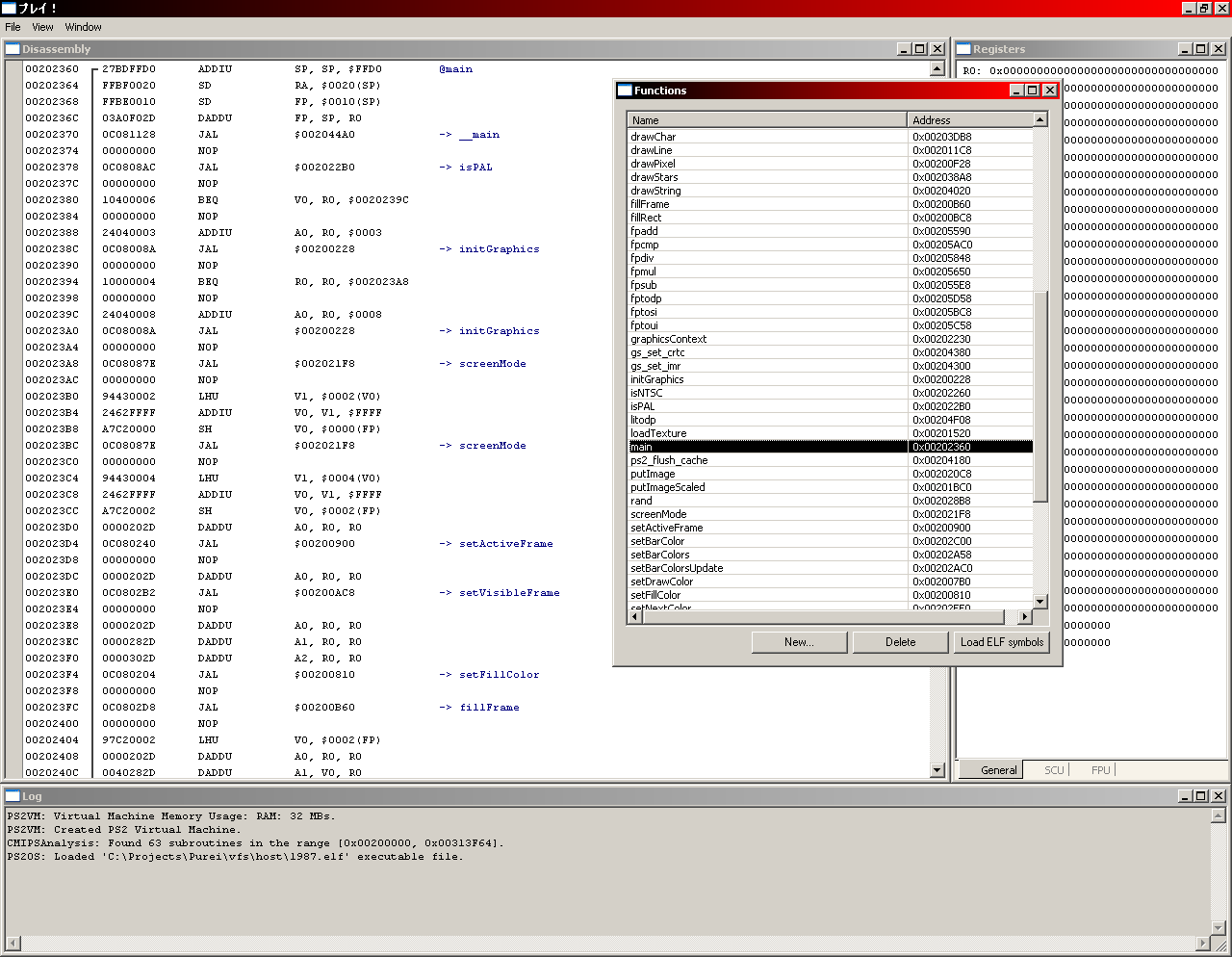Open the File menu
1232x957 pixels.
pos(13,27)
